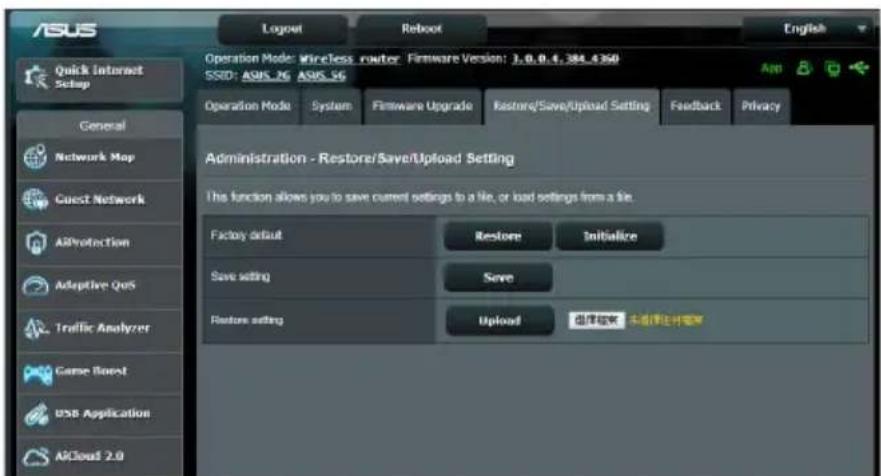Screen dimensions: 881x476
Task: Click the AiProtection shield icon
Action: 36,243
